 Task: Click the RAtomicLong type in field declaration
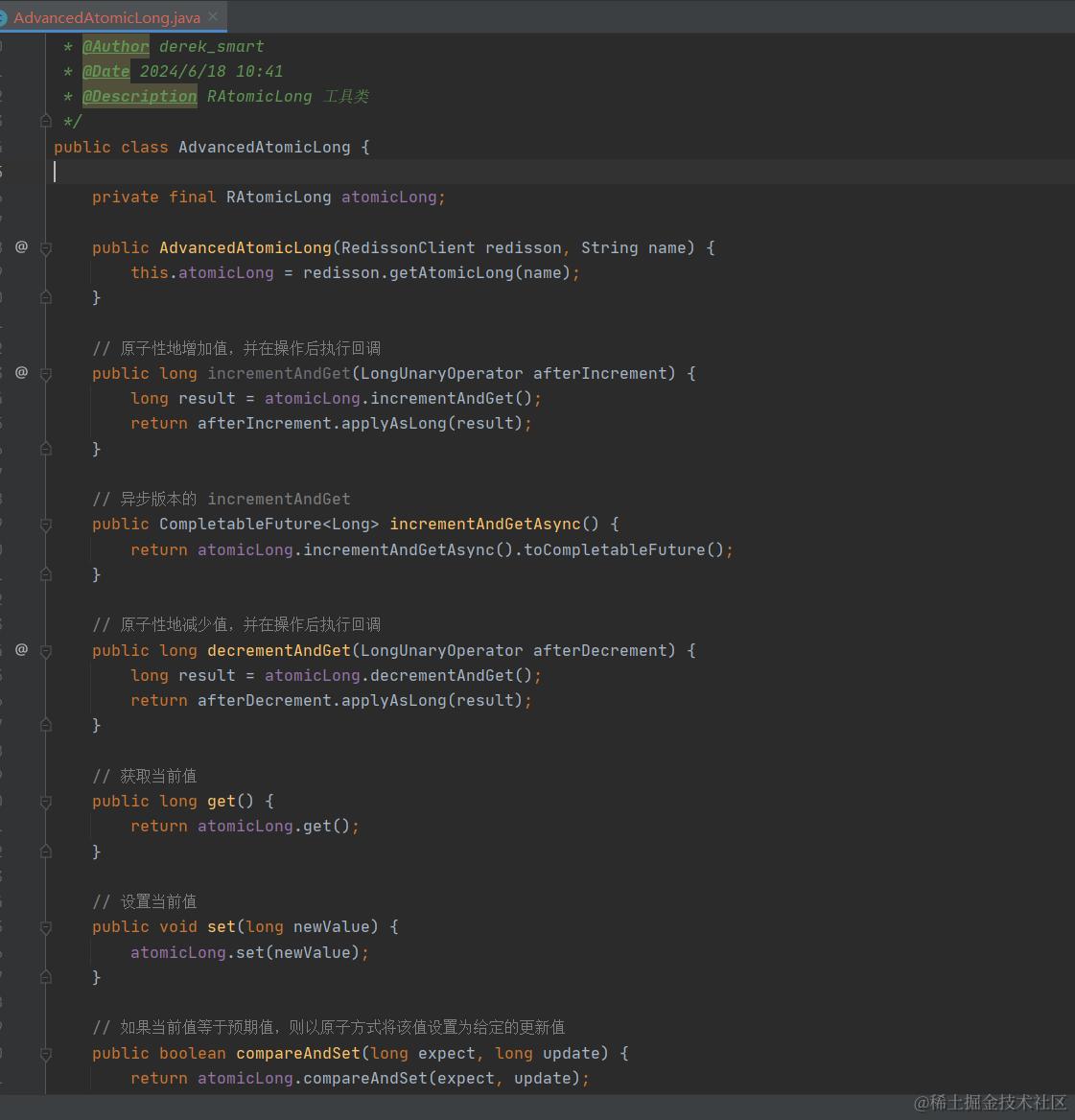point(278,198)
